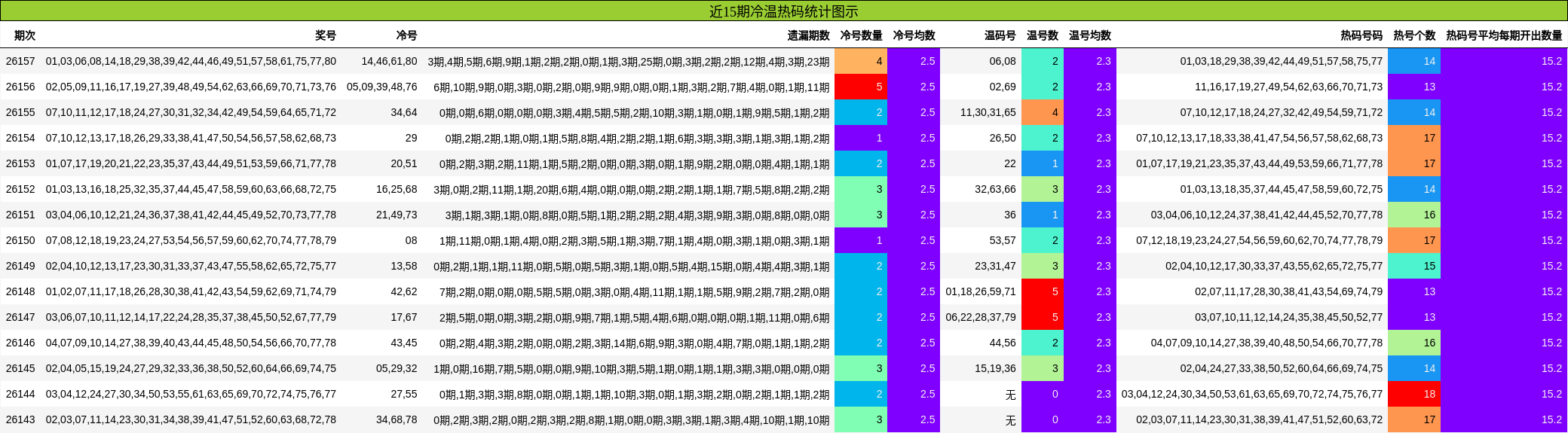Click period number 26154

(20, 138)
